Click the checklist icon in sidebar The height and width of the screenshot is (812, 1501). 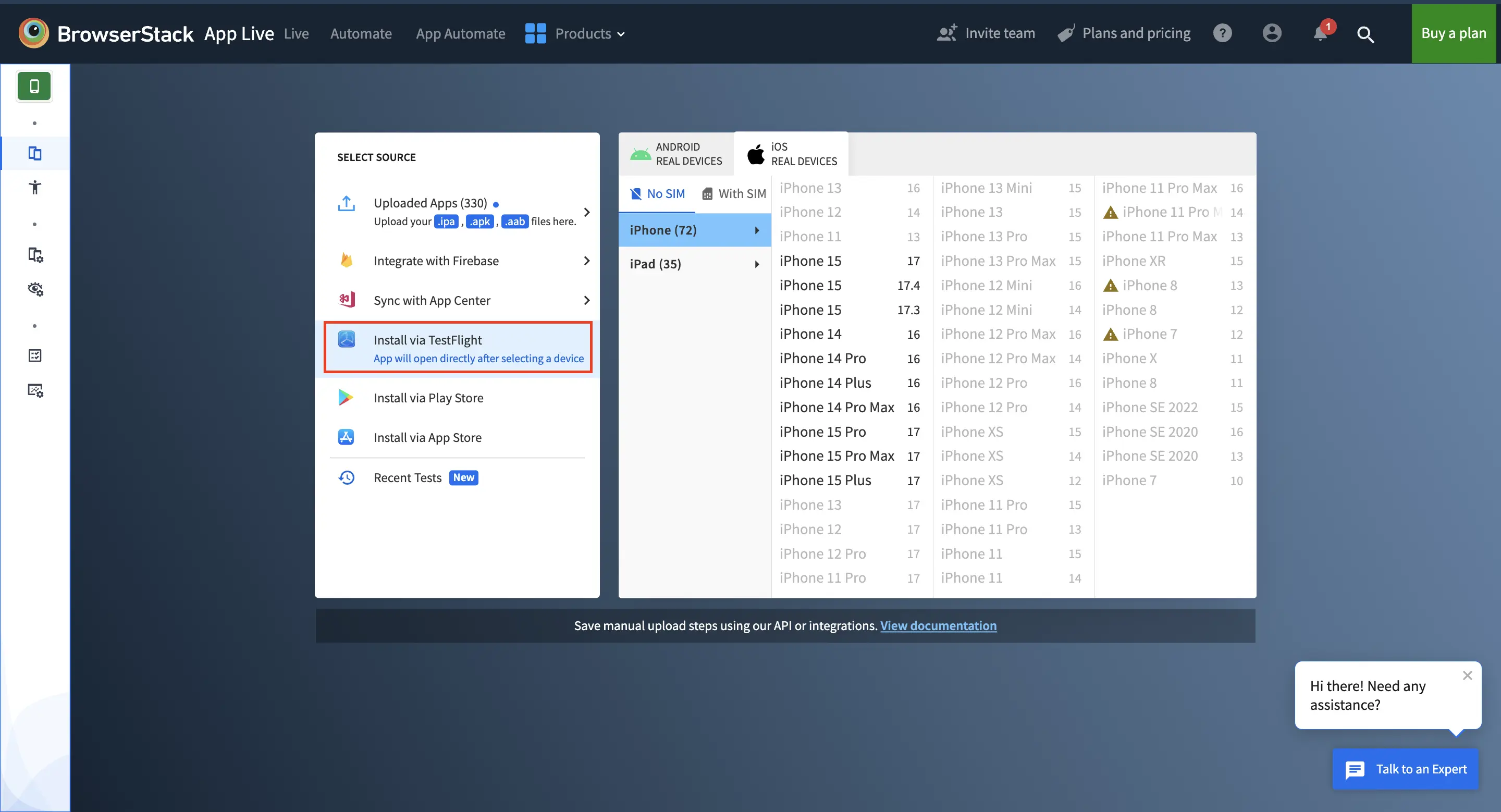click(x=35, y=355)
